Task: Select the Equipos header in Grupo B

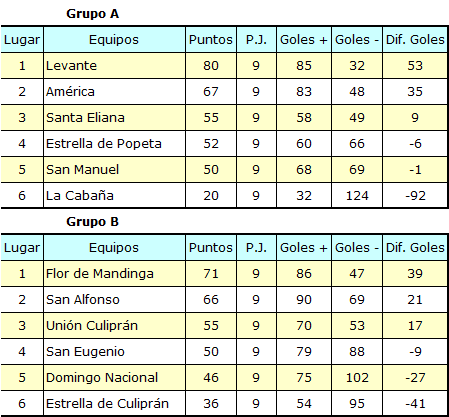Action: click(x=114, y=248)
